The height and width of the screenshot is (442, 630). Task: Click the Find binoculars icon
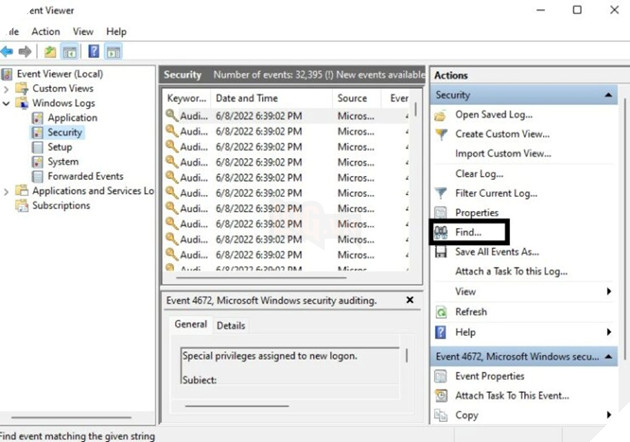pos(442,232)
